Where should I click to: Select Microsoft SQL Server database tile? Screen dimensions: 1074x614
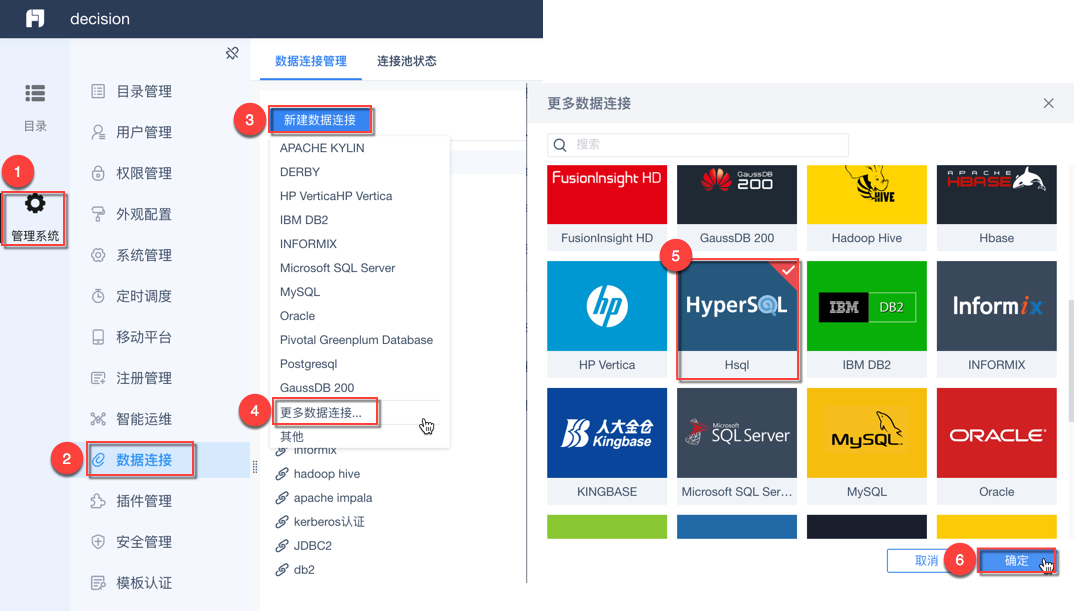(737, 446)
